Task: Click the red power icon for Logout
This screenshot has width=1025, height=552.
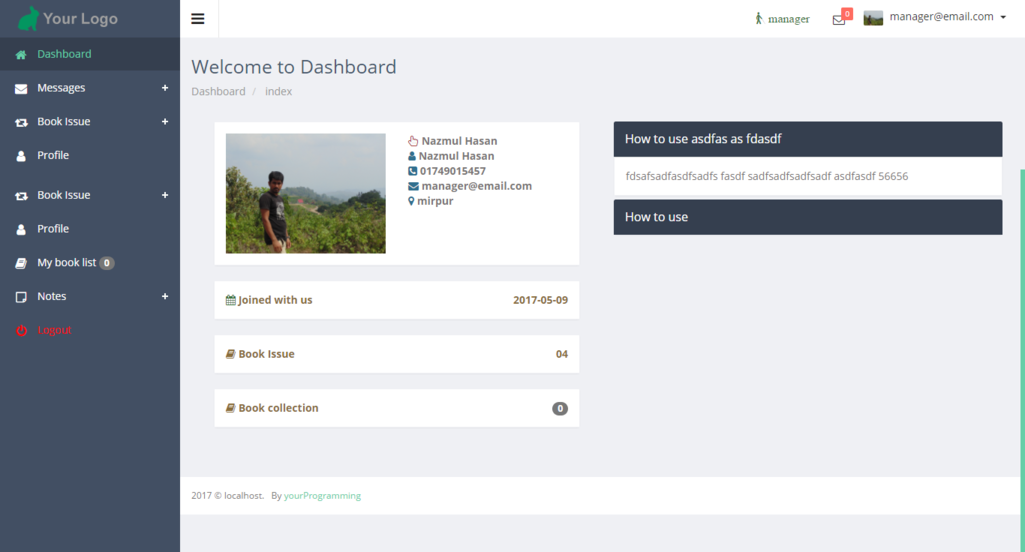Action: [x=21, y=331]
